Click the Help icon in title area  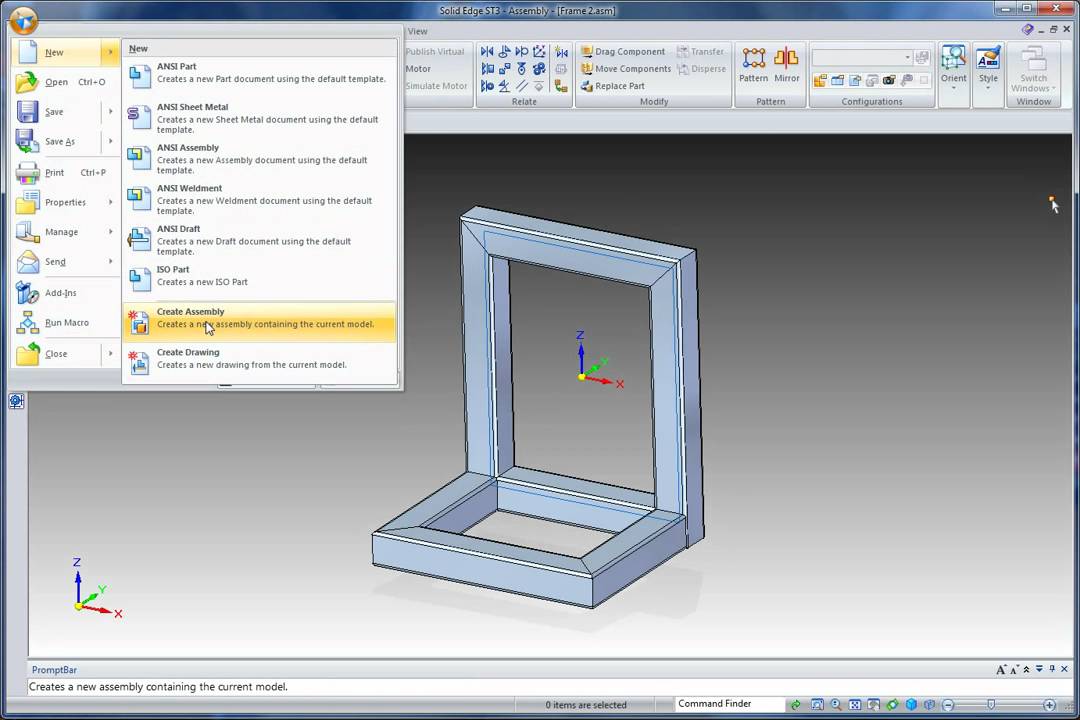[x=1027, y=30]
